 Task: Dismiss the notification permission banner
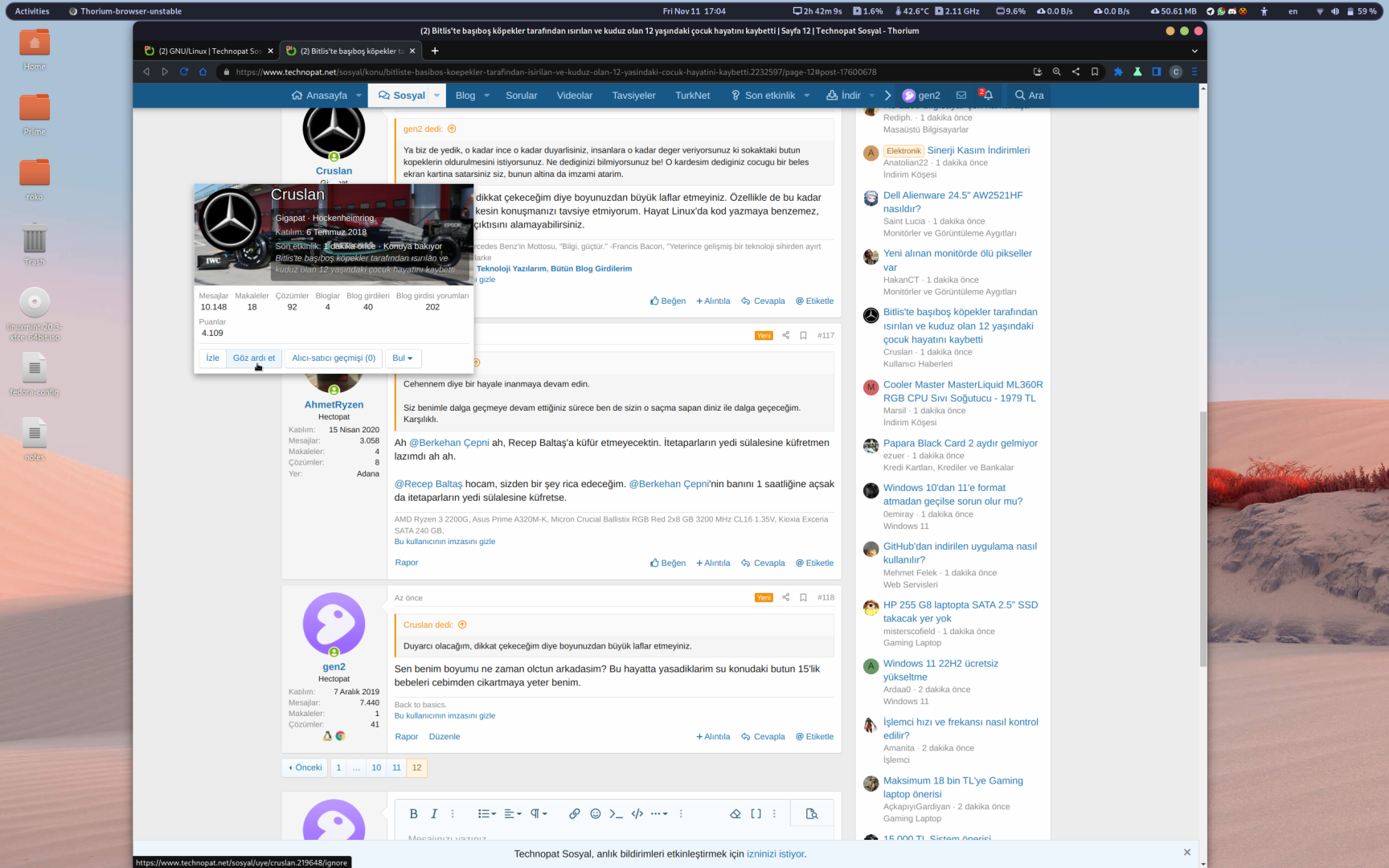pos(1187,853)
